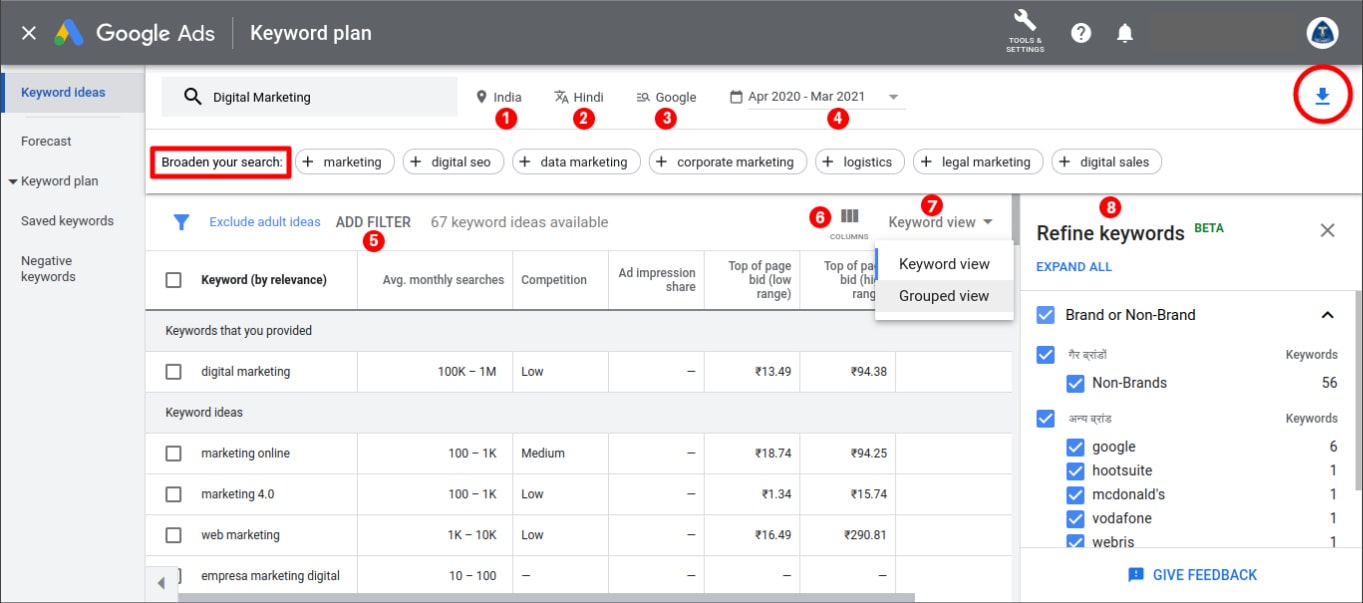Collapse the Brand or Non-Brand section

1327,315
